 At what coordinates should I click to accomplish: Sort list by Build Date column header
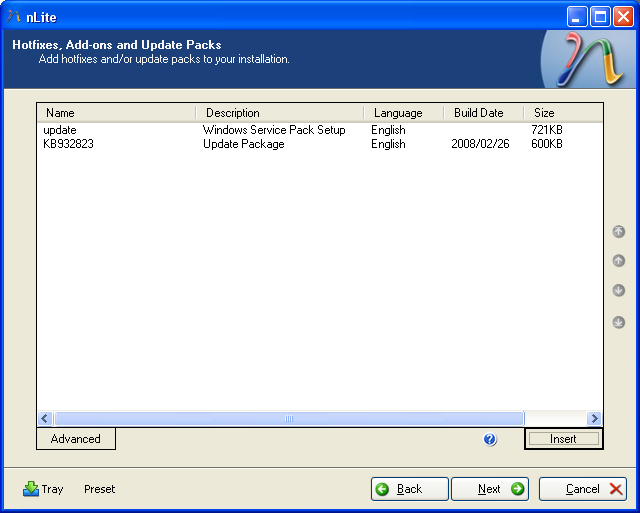(484, 113)
